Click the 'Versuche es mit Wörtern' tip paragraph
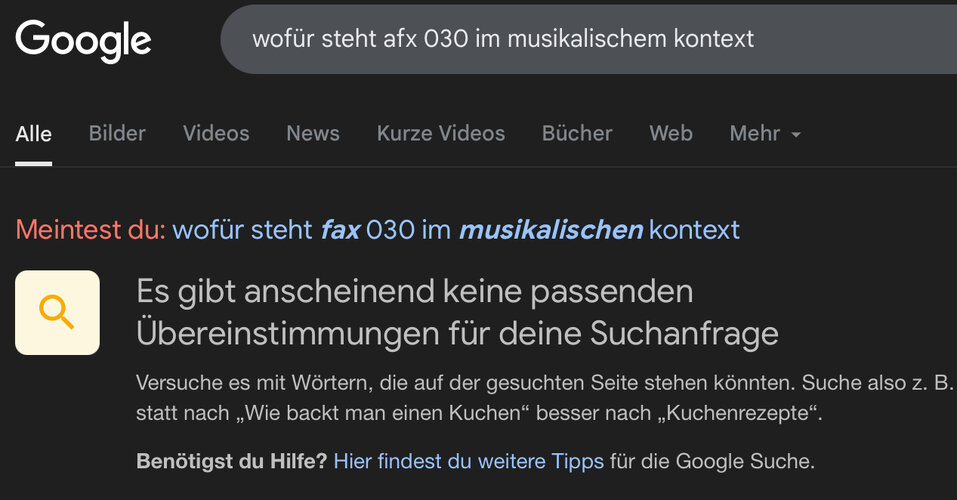 [x=544, y=397]
